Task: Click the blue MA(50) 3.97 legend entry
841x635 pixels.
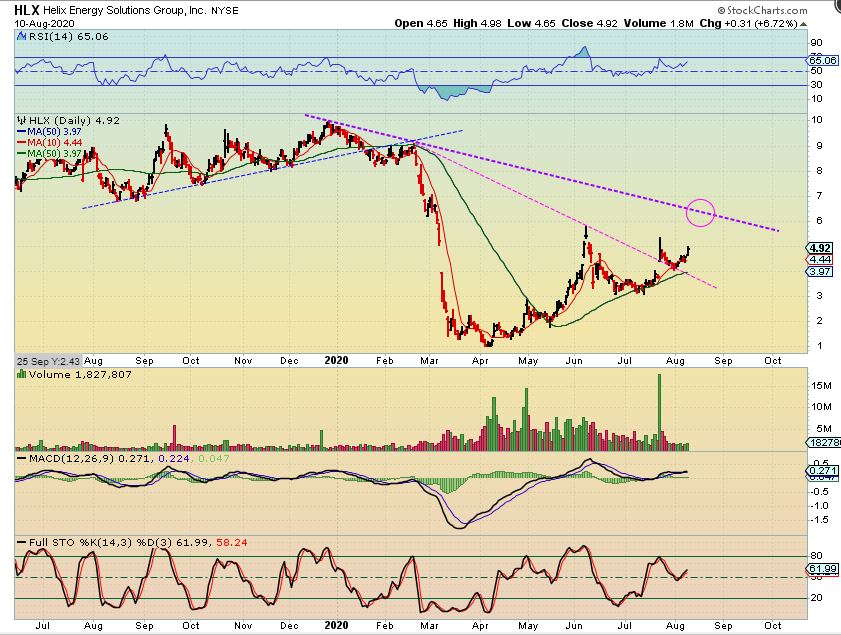Action: [x=49, y=131]
